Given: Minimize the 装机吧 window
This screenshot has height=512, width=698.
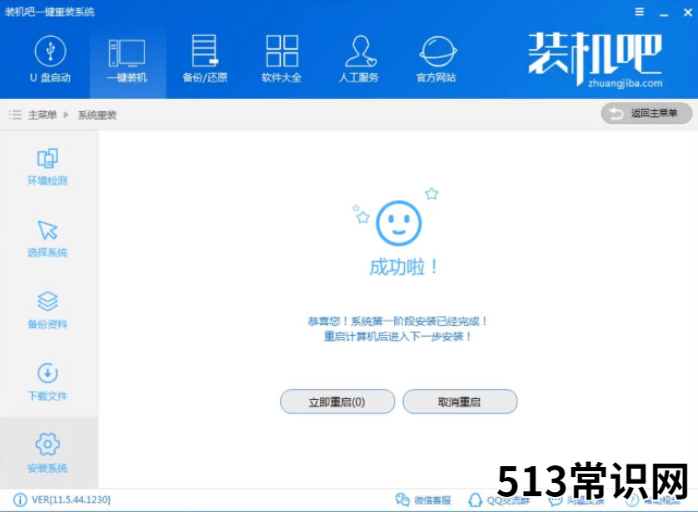Looking at the screenshot, I should pyautogui.click(x=664, y=13).
